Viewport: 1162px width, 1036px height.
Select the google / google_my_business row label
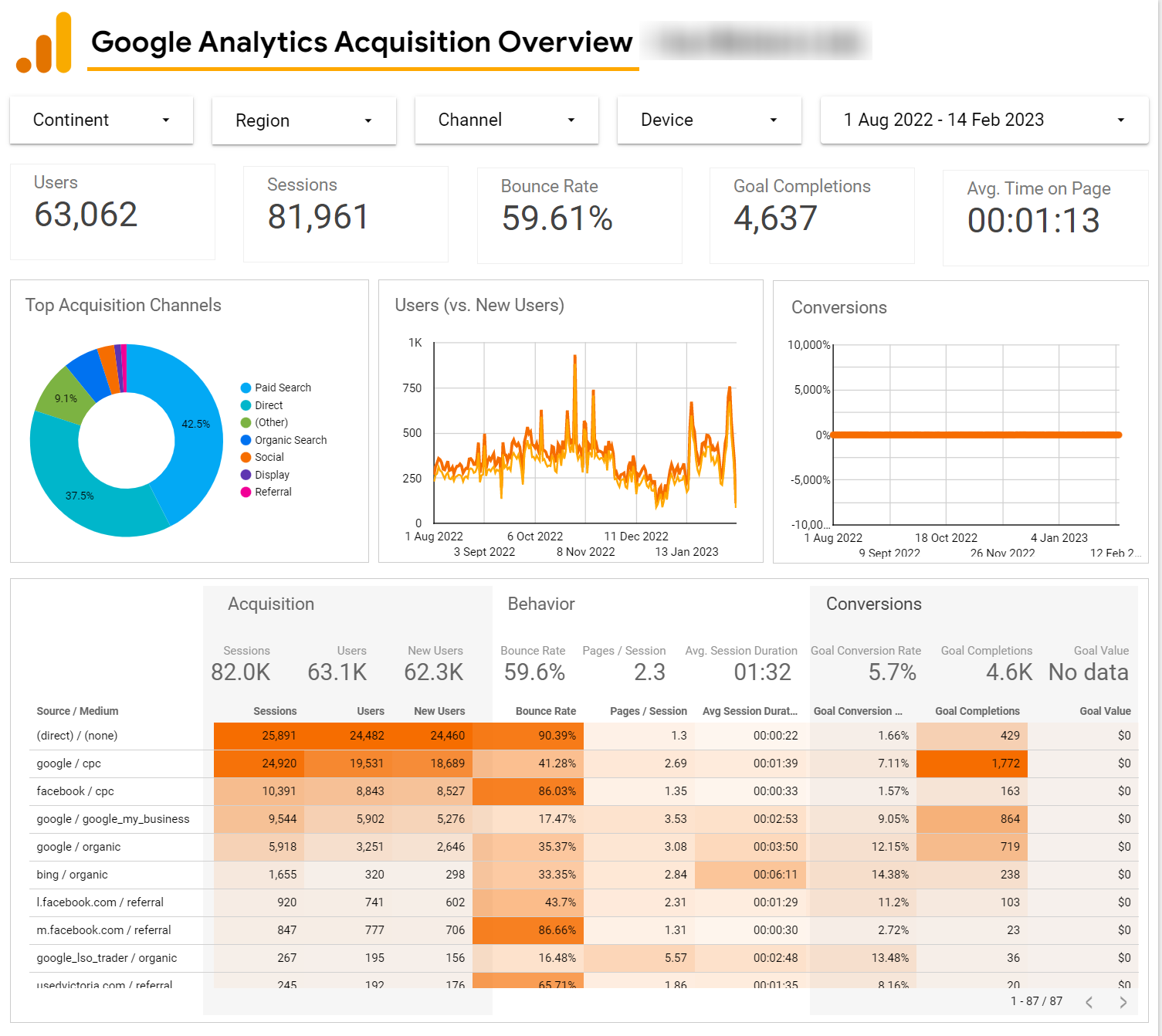point(113,819)
